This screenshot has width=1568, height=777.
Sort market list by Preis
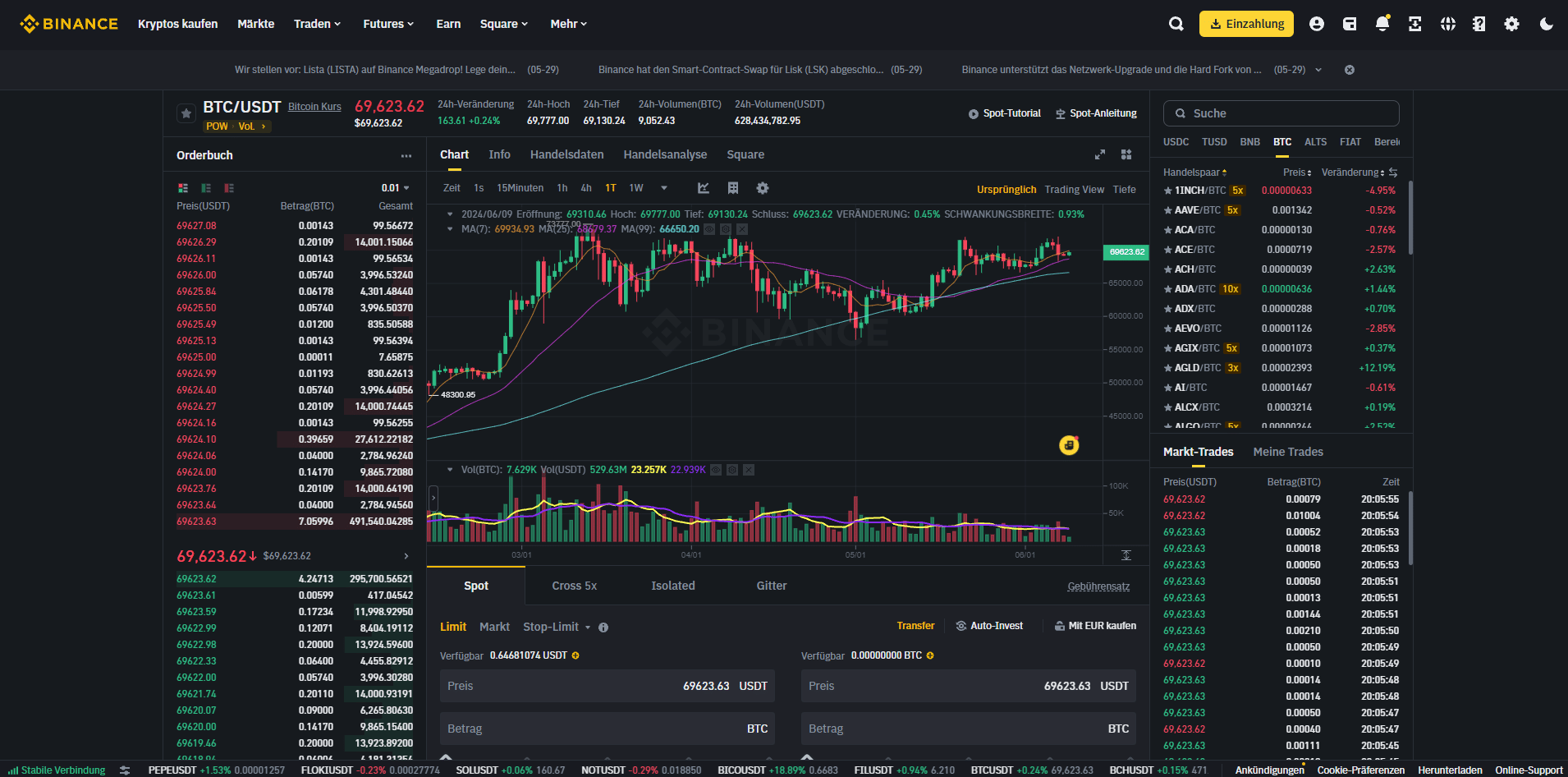[1297, 172]
